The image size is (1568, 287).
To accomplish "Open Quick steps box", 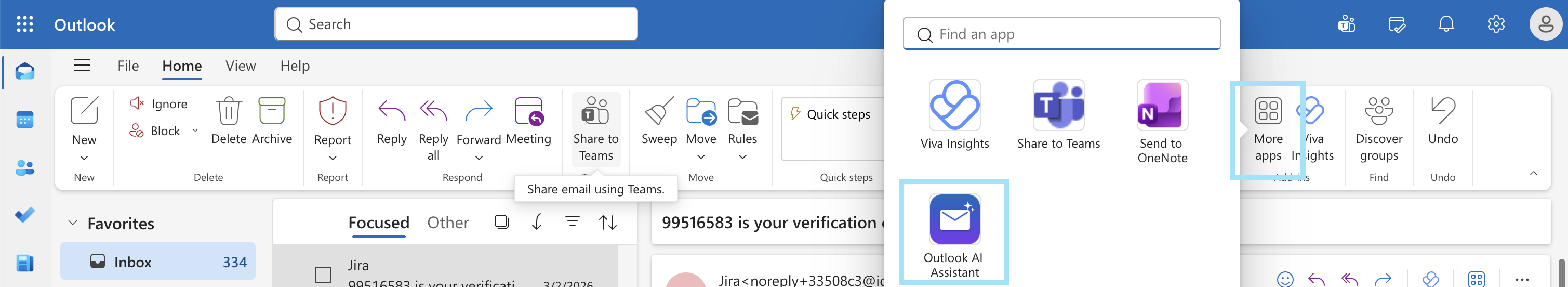I will point(833,128).
